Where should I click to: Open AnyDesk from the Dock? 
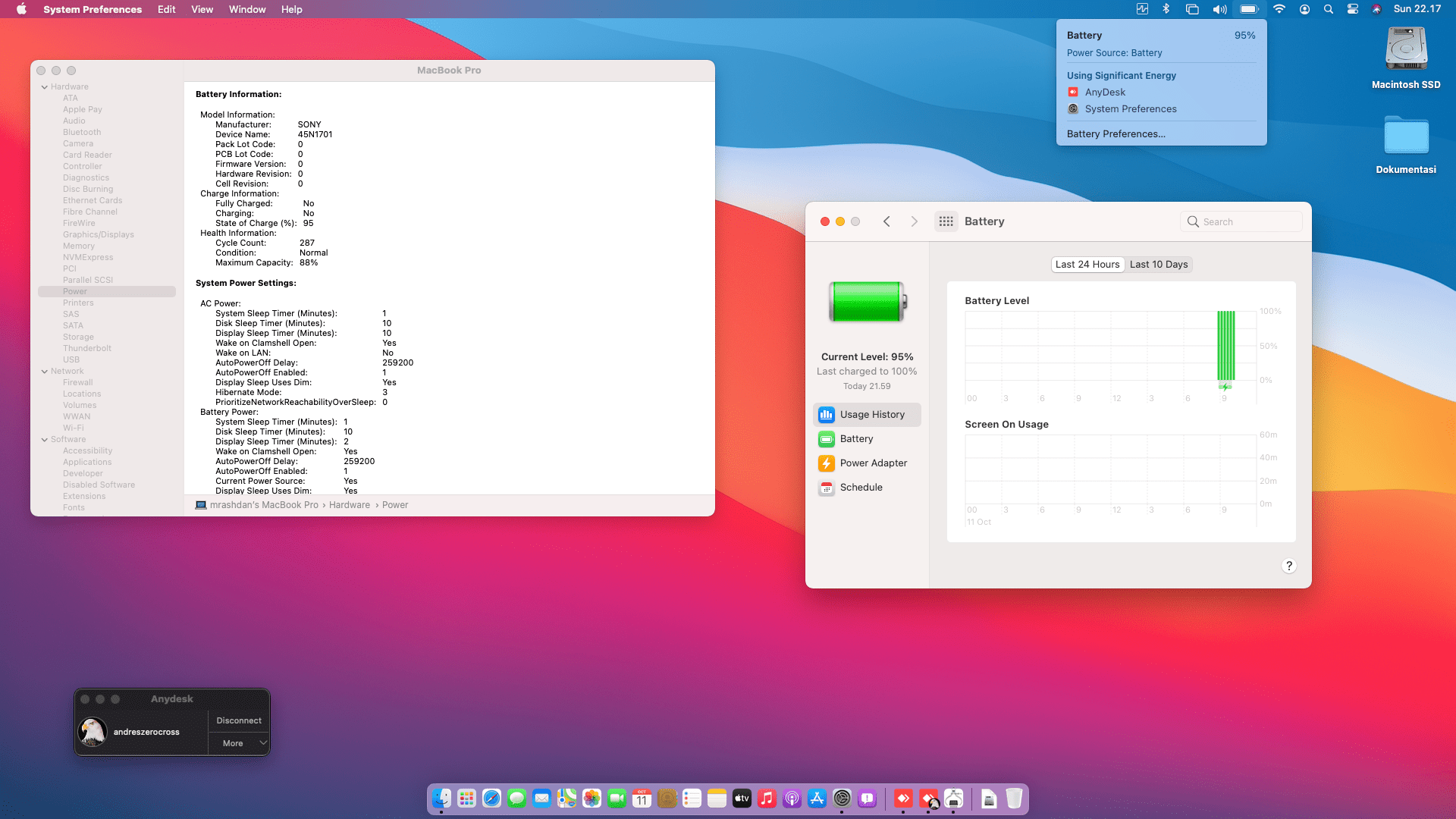coord(903,799)
